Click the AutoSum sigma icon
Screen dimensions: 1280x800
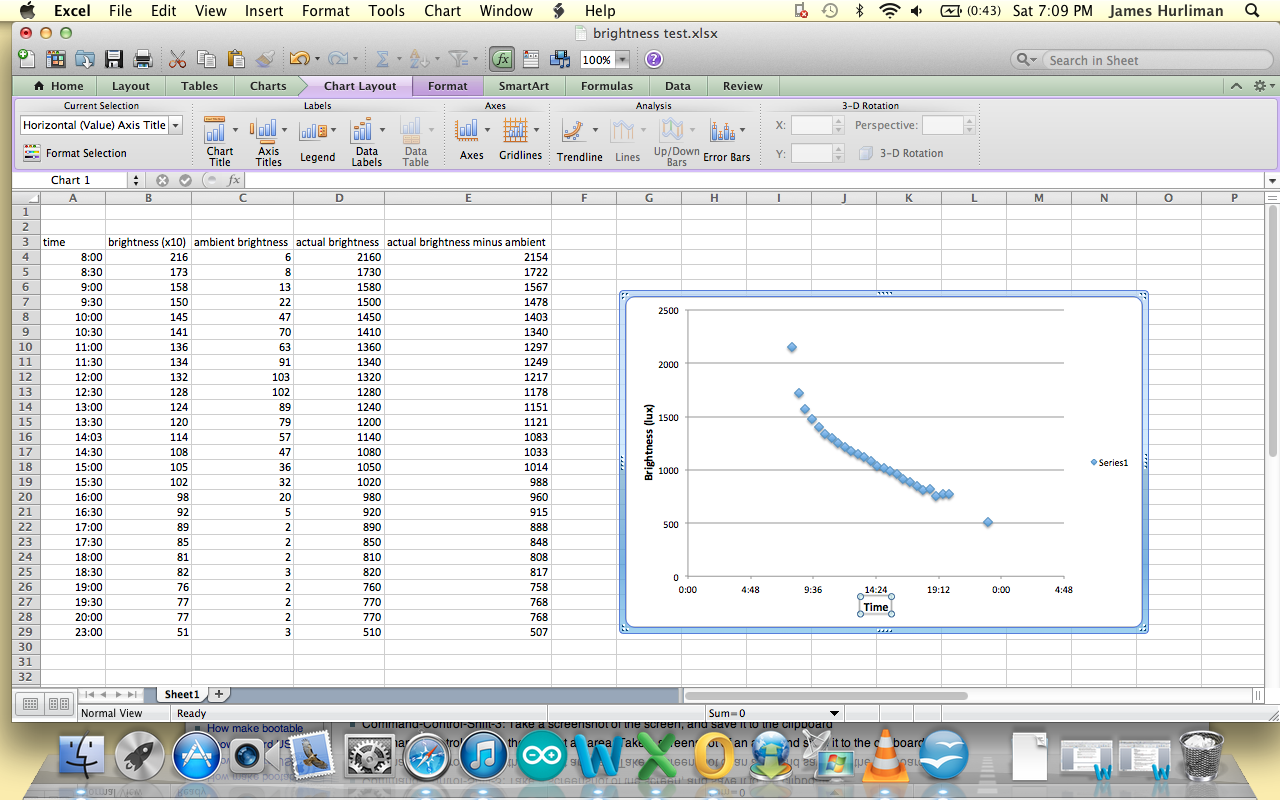click(x=382, y=59)
